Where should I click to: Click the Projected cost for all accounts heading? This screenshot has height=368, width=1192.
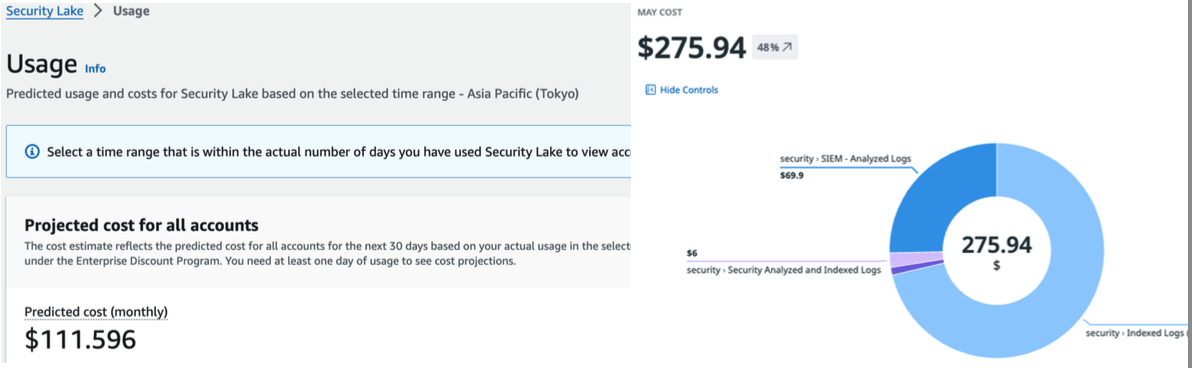141,225
